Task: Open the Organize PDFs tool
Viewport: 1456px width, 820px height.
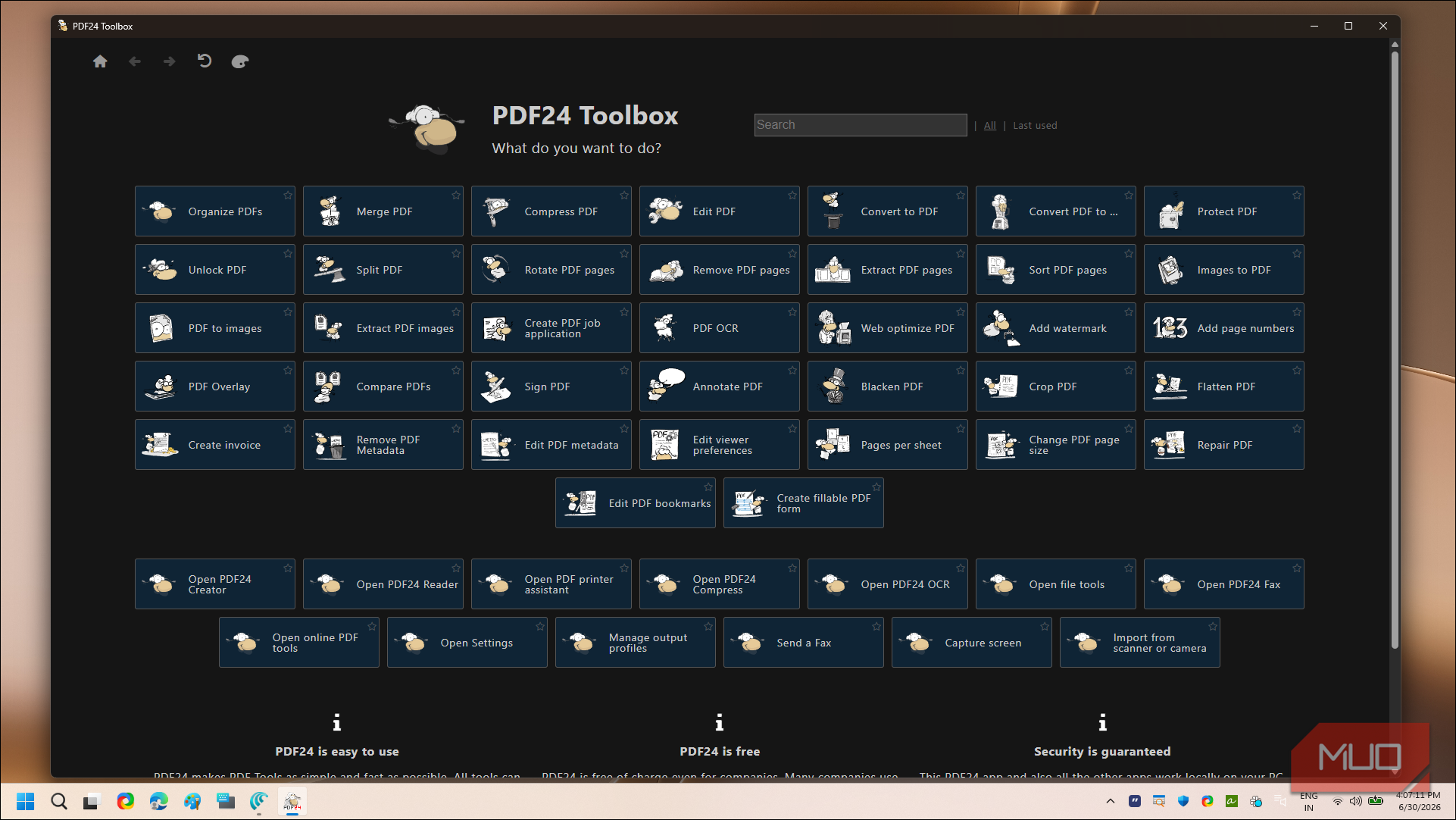Action: [215, 211]
